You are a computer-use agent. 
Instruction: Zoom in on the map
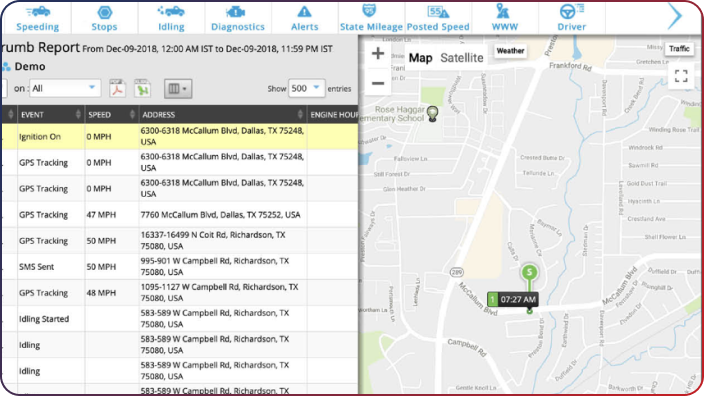378,53
